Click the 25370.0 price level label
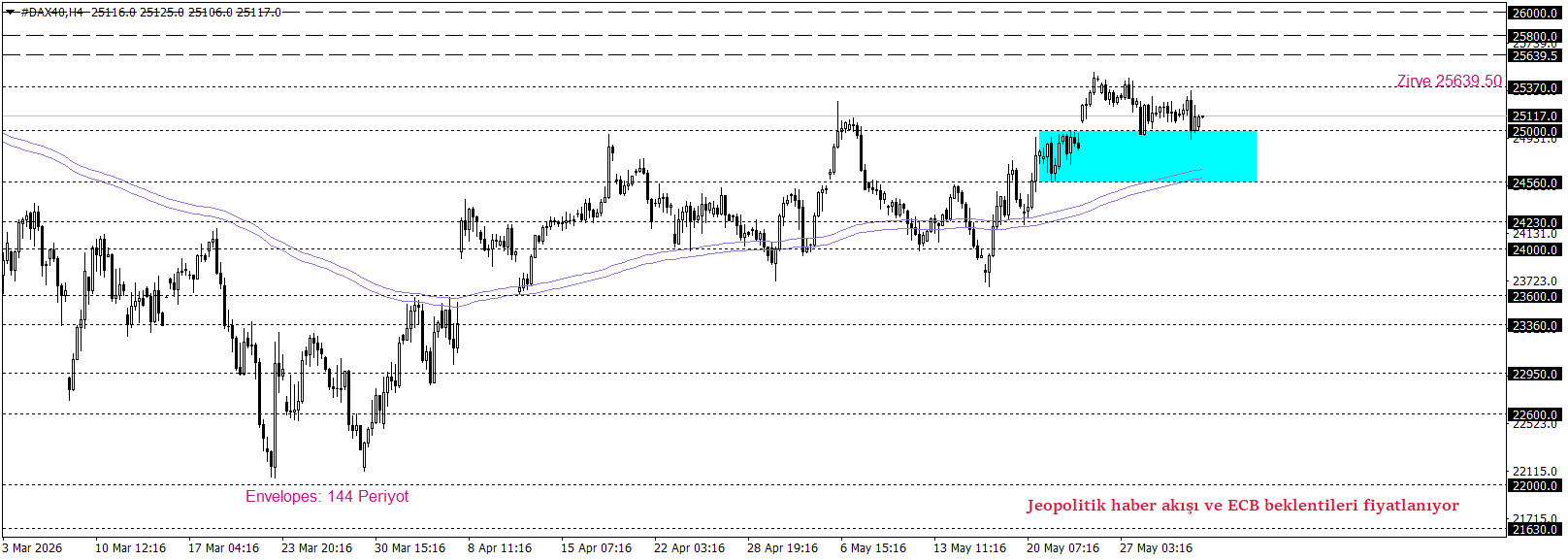The image size is (1568, 560). (1535, 87)
